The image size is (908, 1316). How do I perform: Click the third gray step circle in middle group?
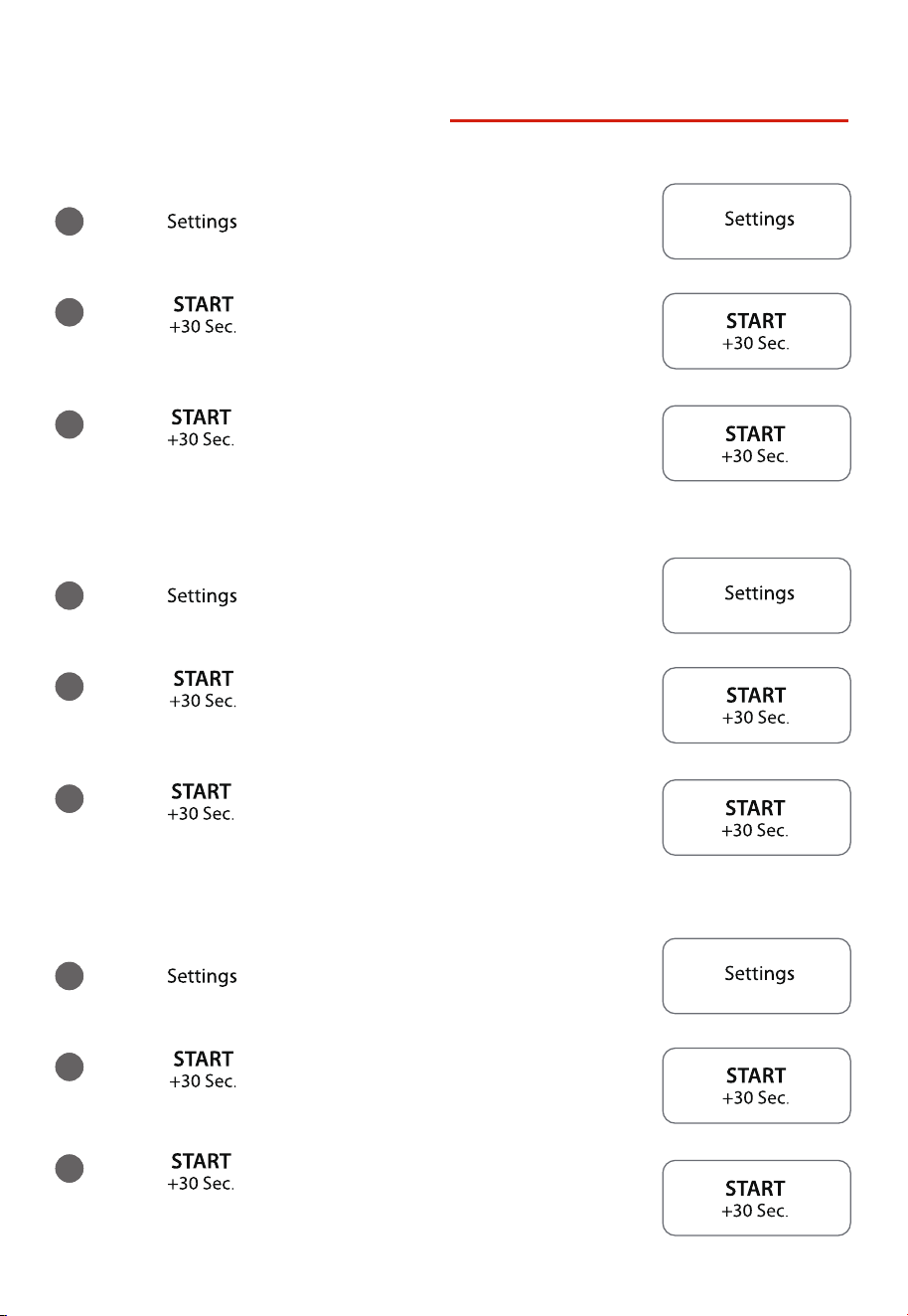69,799
